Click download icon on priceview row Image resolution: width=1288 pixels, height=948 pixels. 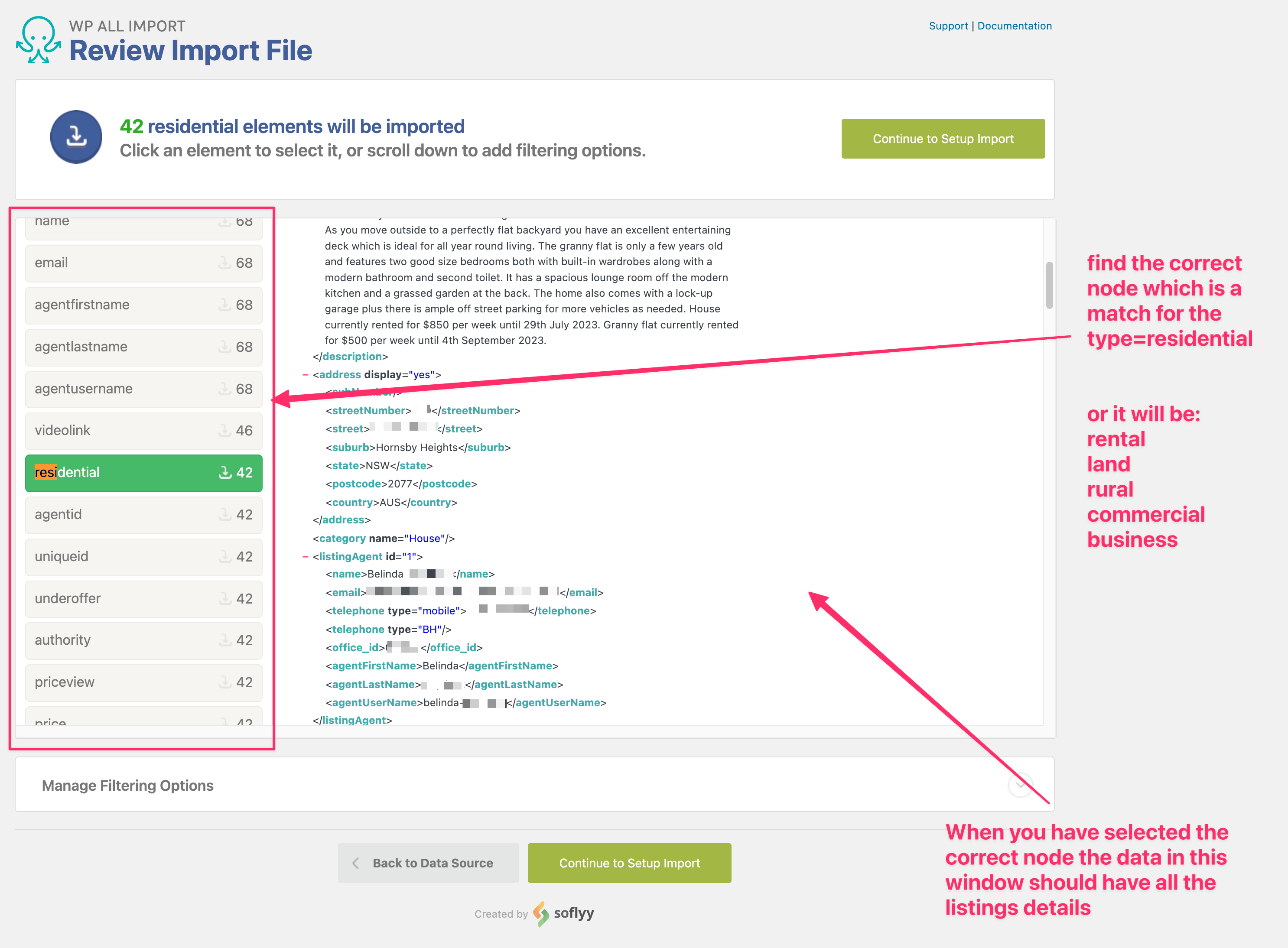224,682
